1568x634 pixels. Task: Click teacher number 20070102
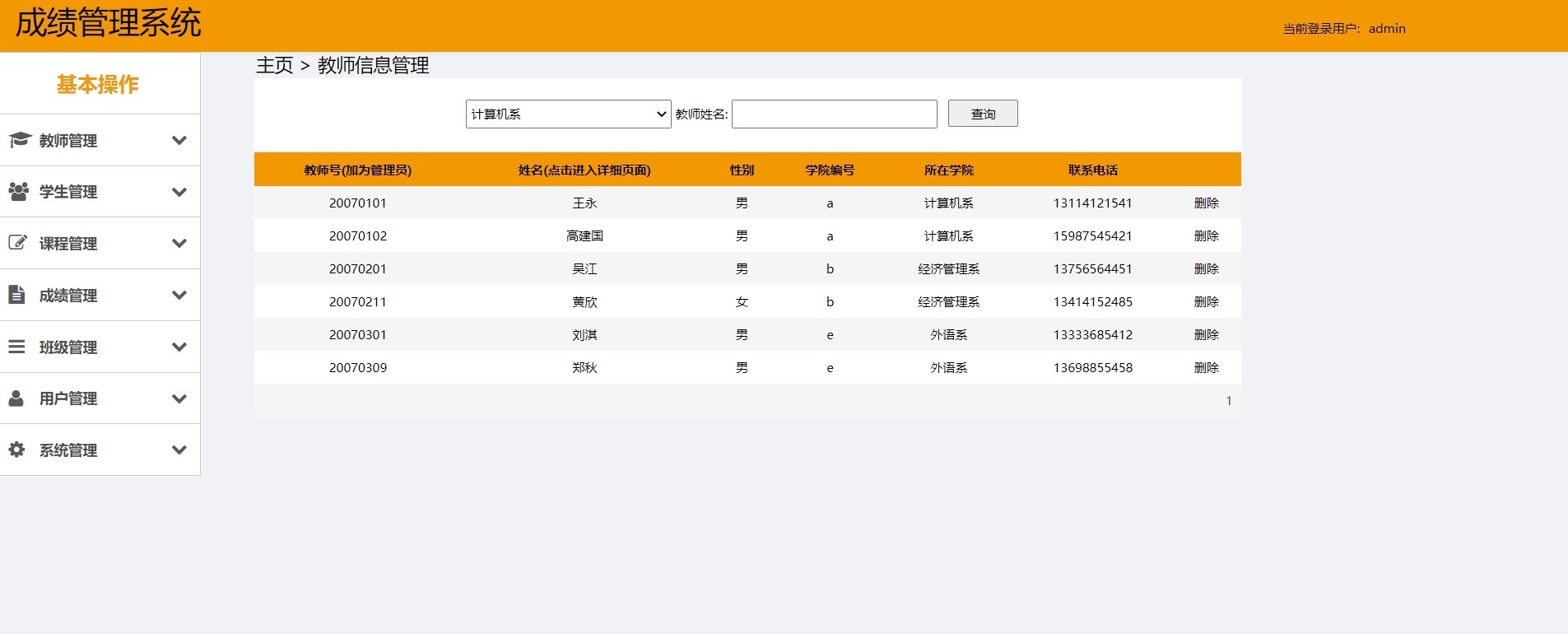pos(358,235)
